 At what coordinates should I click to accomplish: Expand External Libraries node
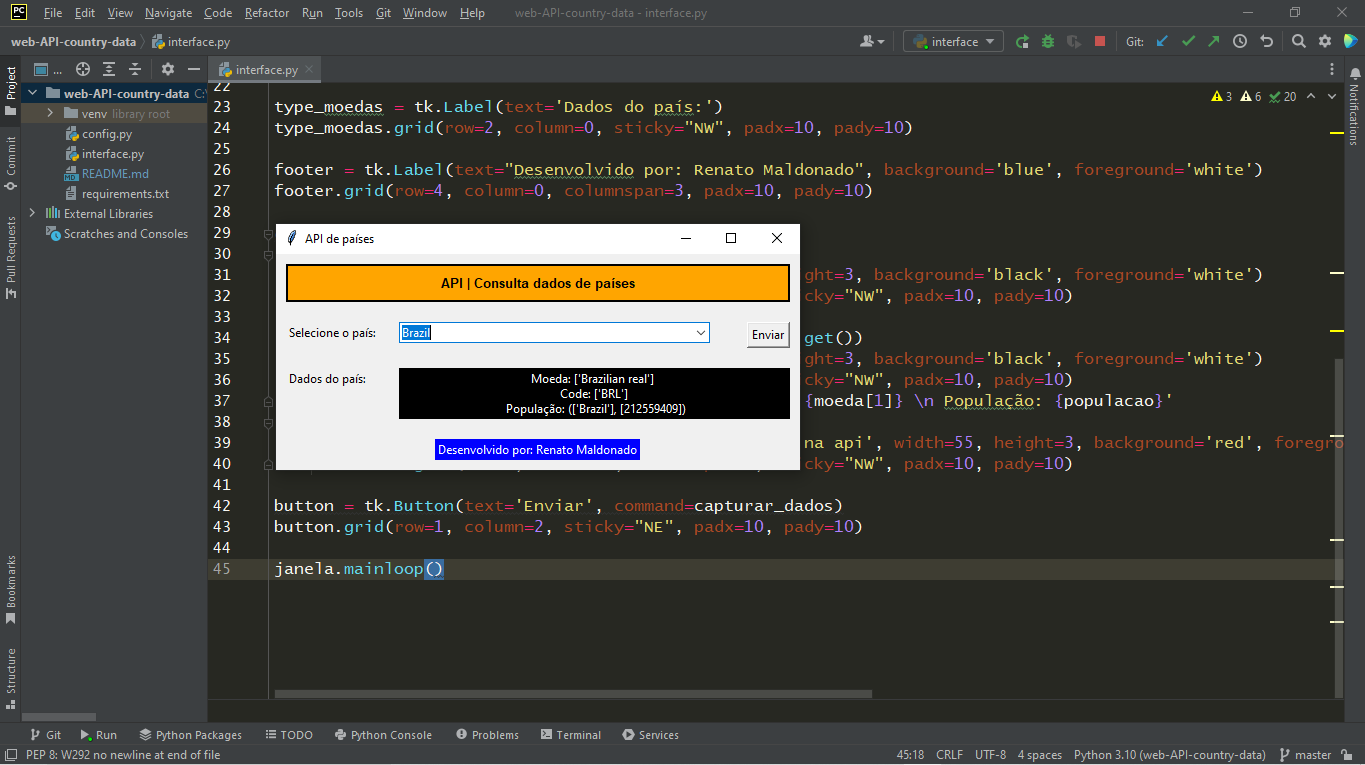tap(33, 214)
